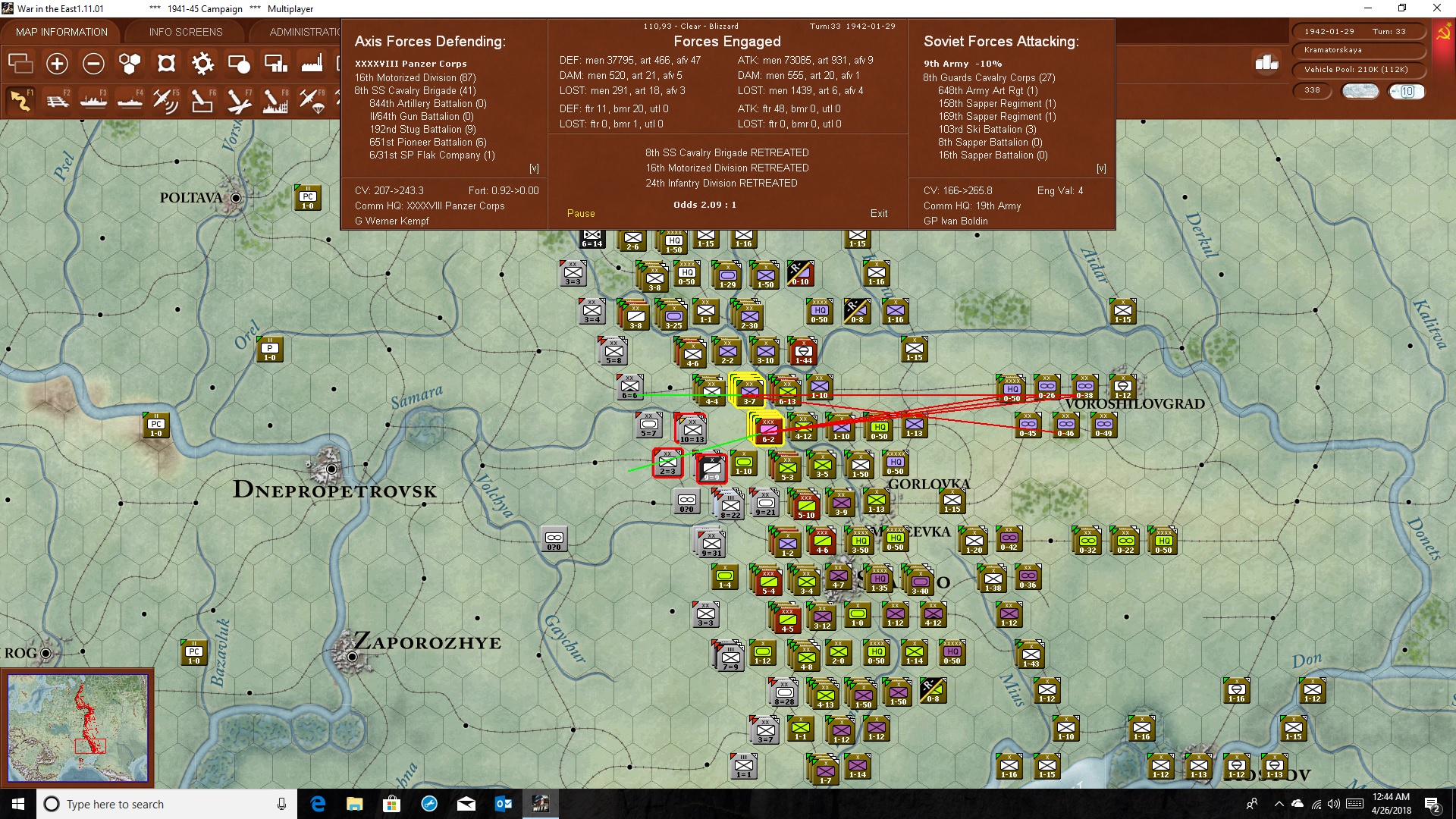Select the F5 air recon mode icon
Viewport: 1456px width, 819px height.
[166, 100]
